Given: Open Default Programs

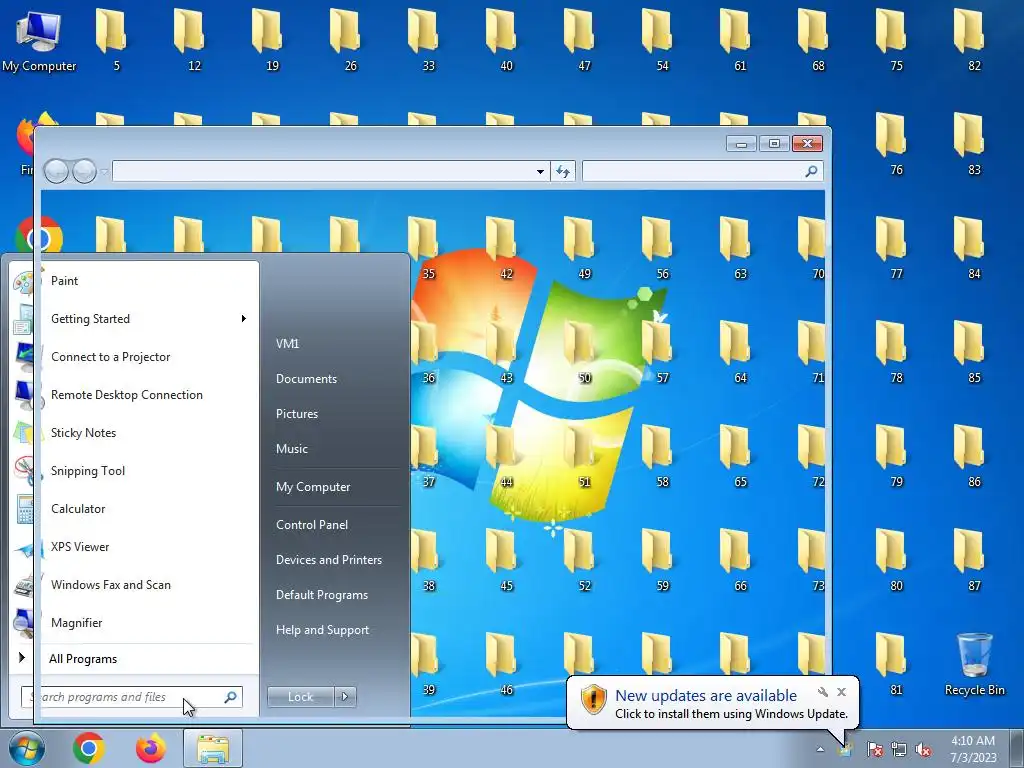Looking at the screenshot, I should pyautogui.click(x=334, y=595).
